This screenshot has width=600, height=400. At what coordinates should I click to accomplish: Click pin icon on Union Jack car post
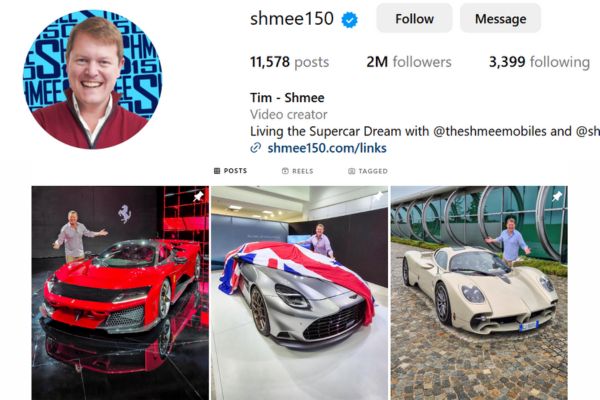click(x=378, y=197)
